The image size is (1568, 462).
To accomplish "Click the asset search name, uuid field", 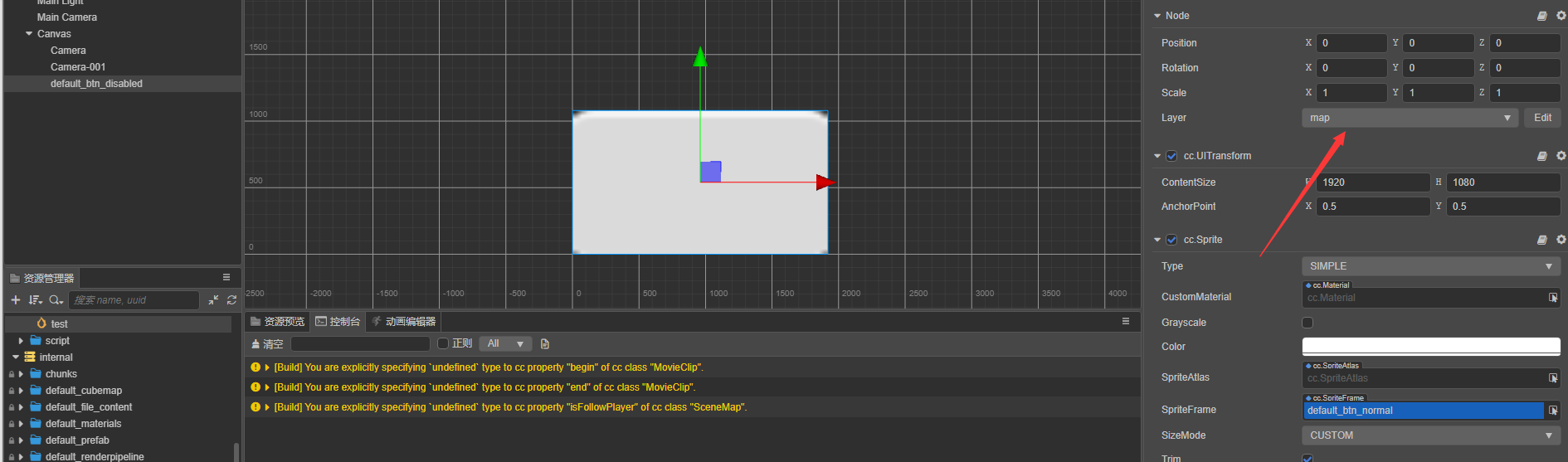I will point(134,300).
